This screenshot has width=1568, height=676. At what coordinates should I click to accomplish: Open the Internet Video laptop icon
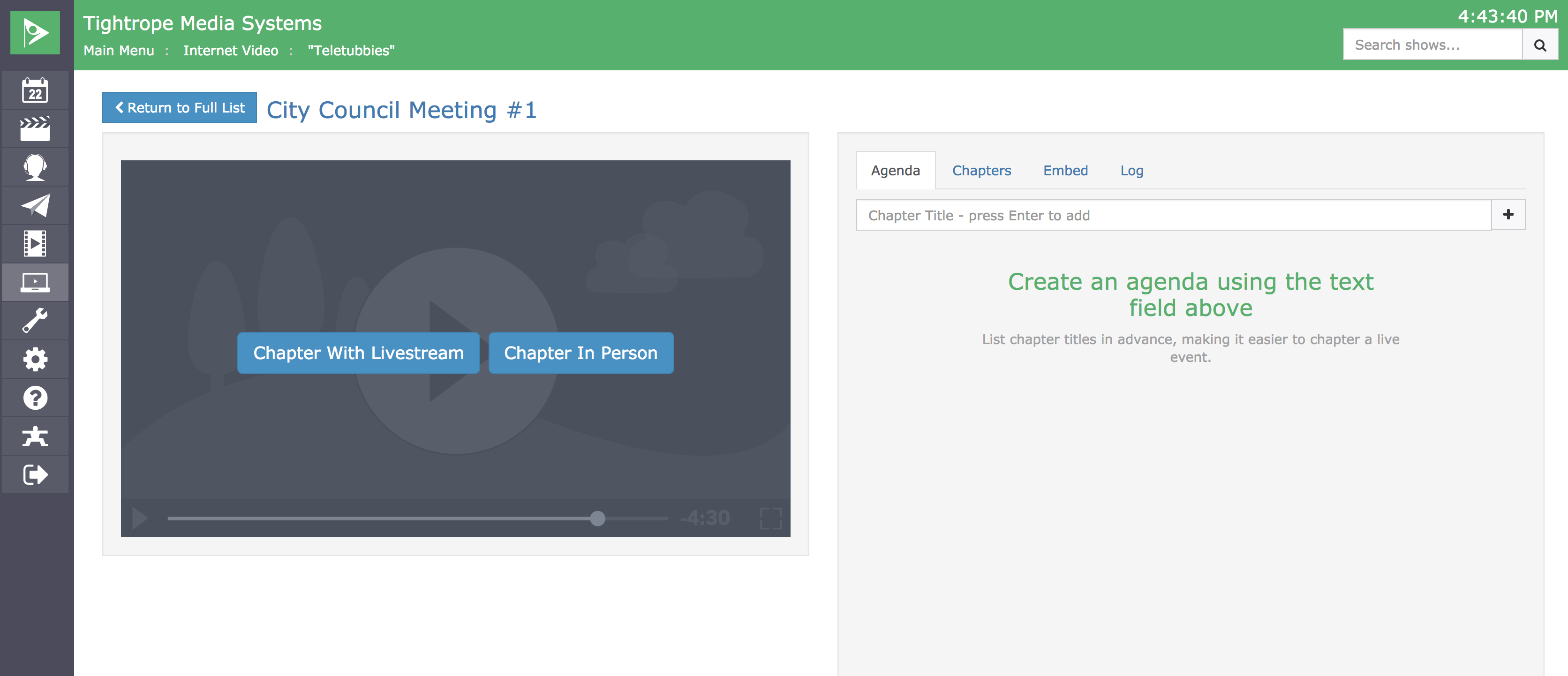pos(35,282)
